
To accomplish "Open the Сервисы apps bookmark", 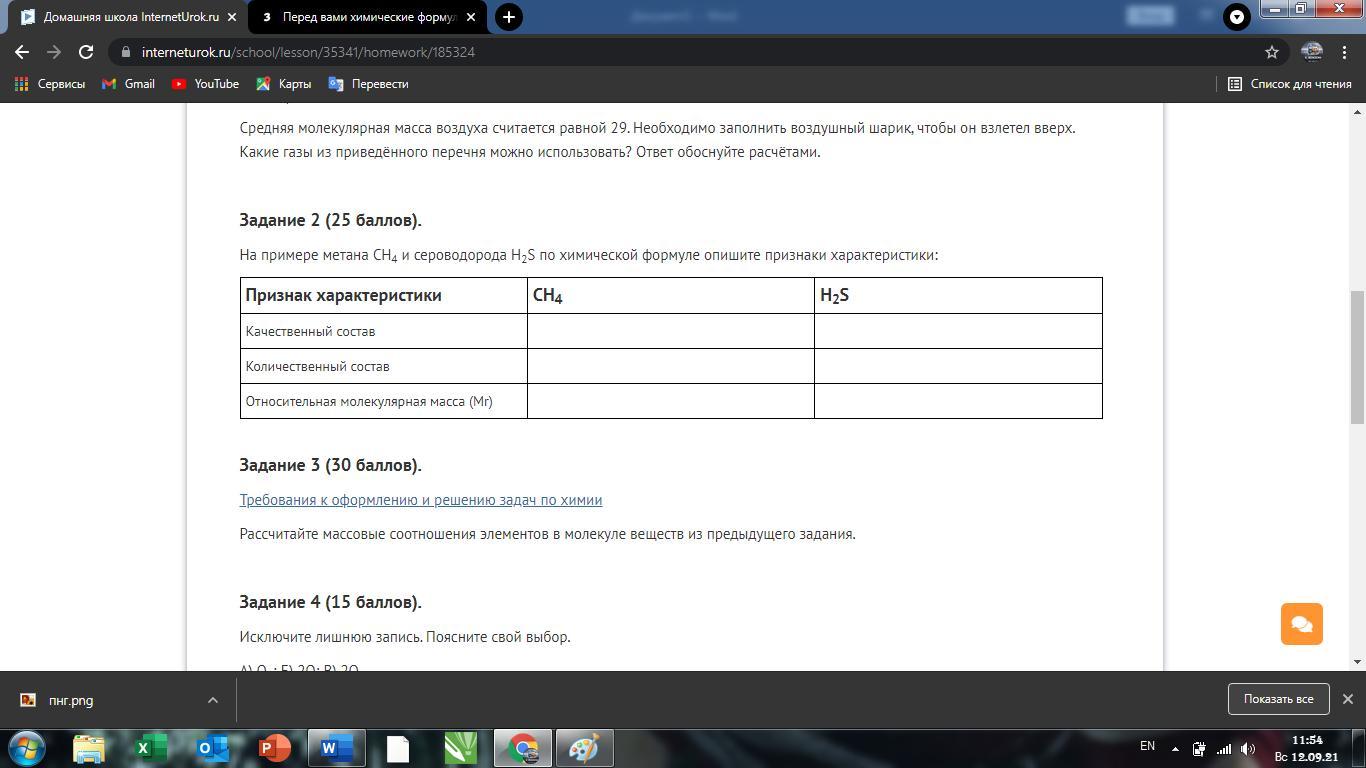I will [x=50, y=84].
